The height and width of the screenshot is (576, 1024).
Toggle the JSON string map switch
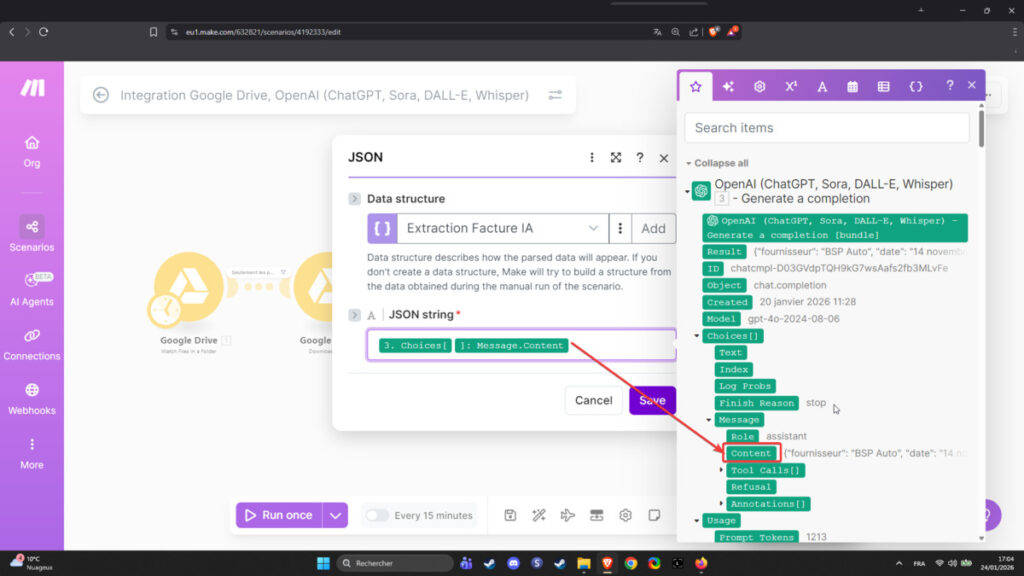coord(354,315)
